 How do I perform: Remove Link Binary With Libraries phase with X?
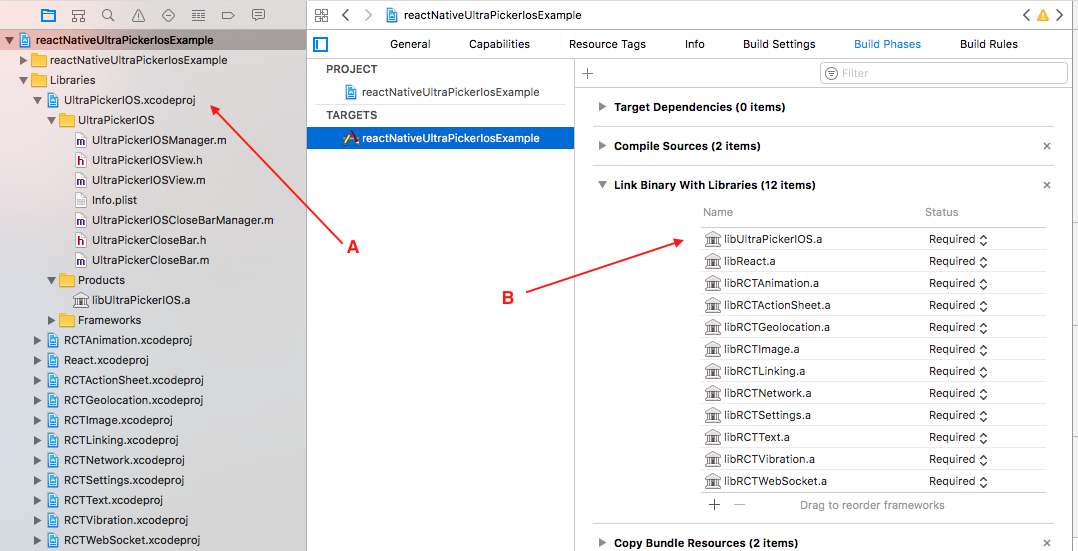[1047, 185]
